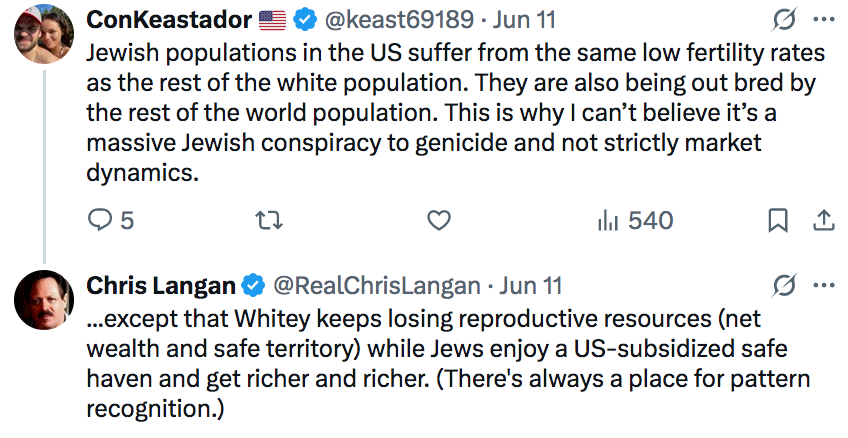Image resolution: width=848 pixels, height=438 pixels.
Task: Visit the @RealChrisLangan handle link
Action: (377, 286)
